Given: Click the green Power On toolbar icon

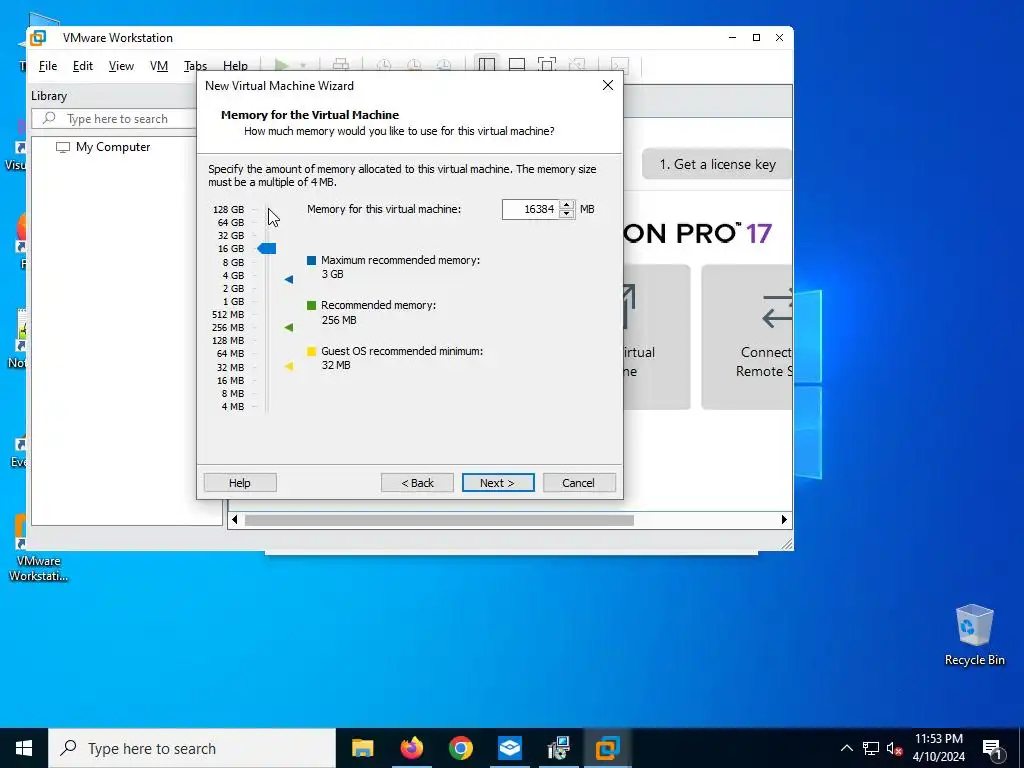Looking at the screenshot, I should [x=281, y=65].
